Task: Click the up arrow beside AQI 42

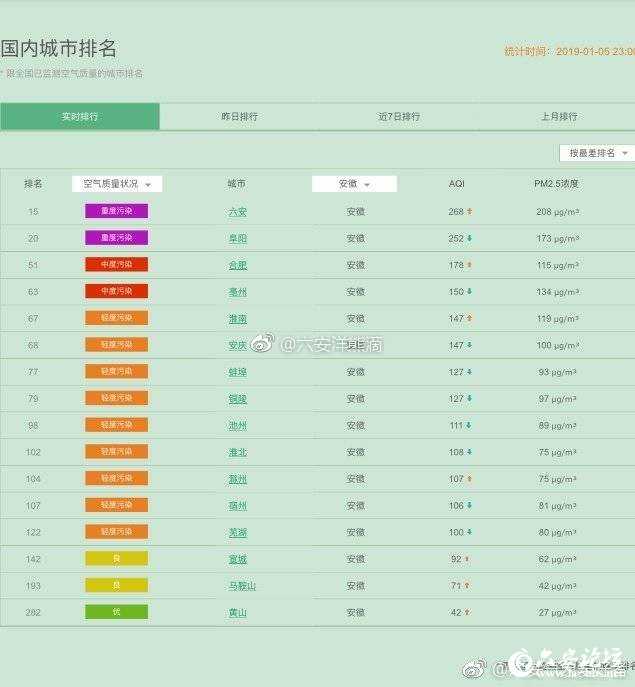Action: coord(469,613)
